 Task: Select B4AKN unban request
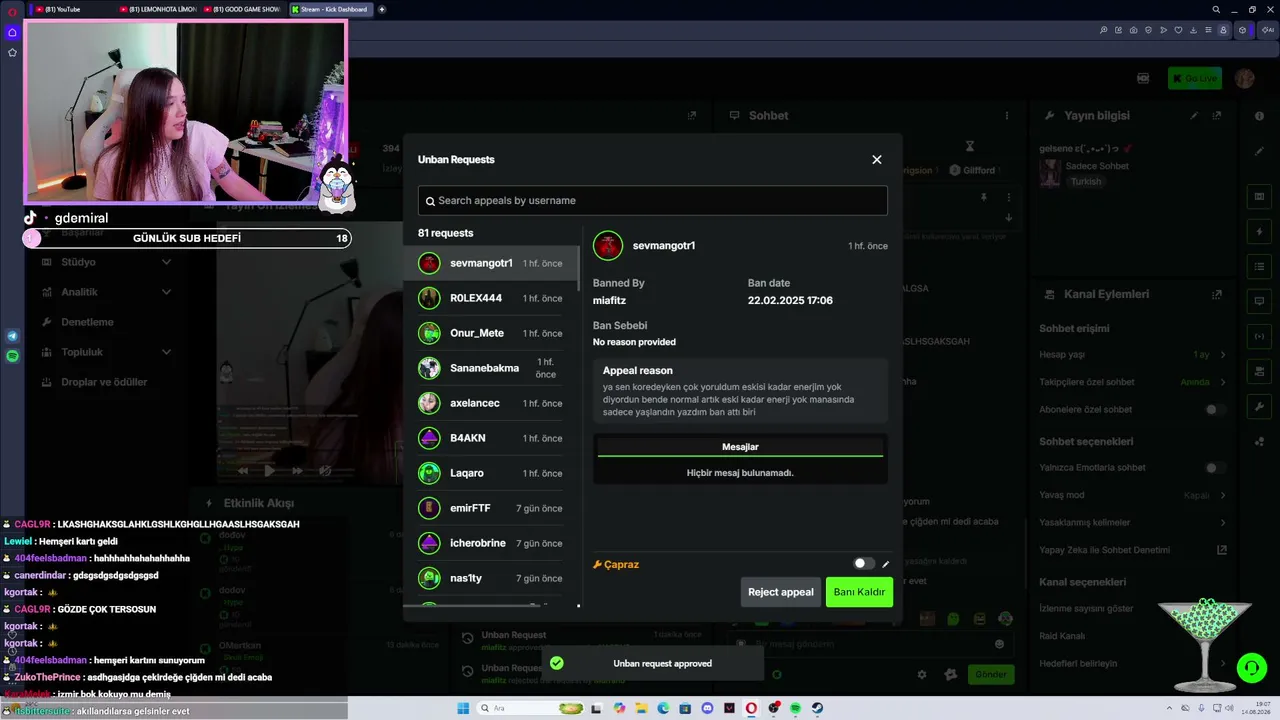491,438
